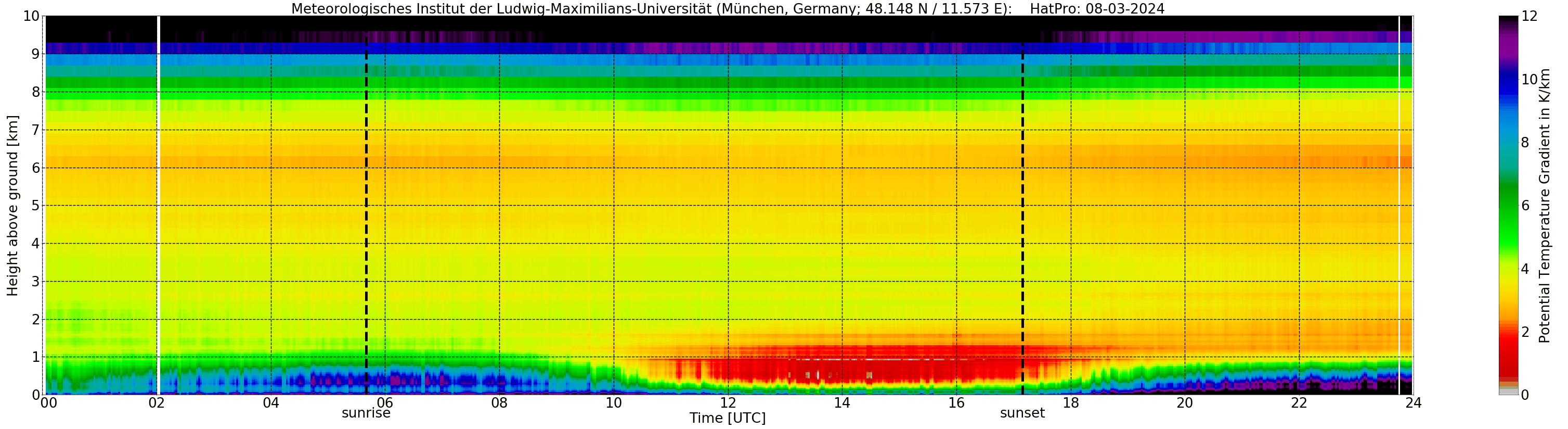The height and width of the screenshot is (429, 1568).
Task: Select the "10" tick on the height axis
Action: [32, 17]
